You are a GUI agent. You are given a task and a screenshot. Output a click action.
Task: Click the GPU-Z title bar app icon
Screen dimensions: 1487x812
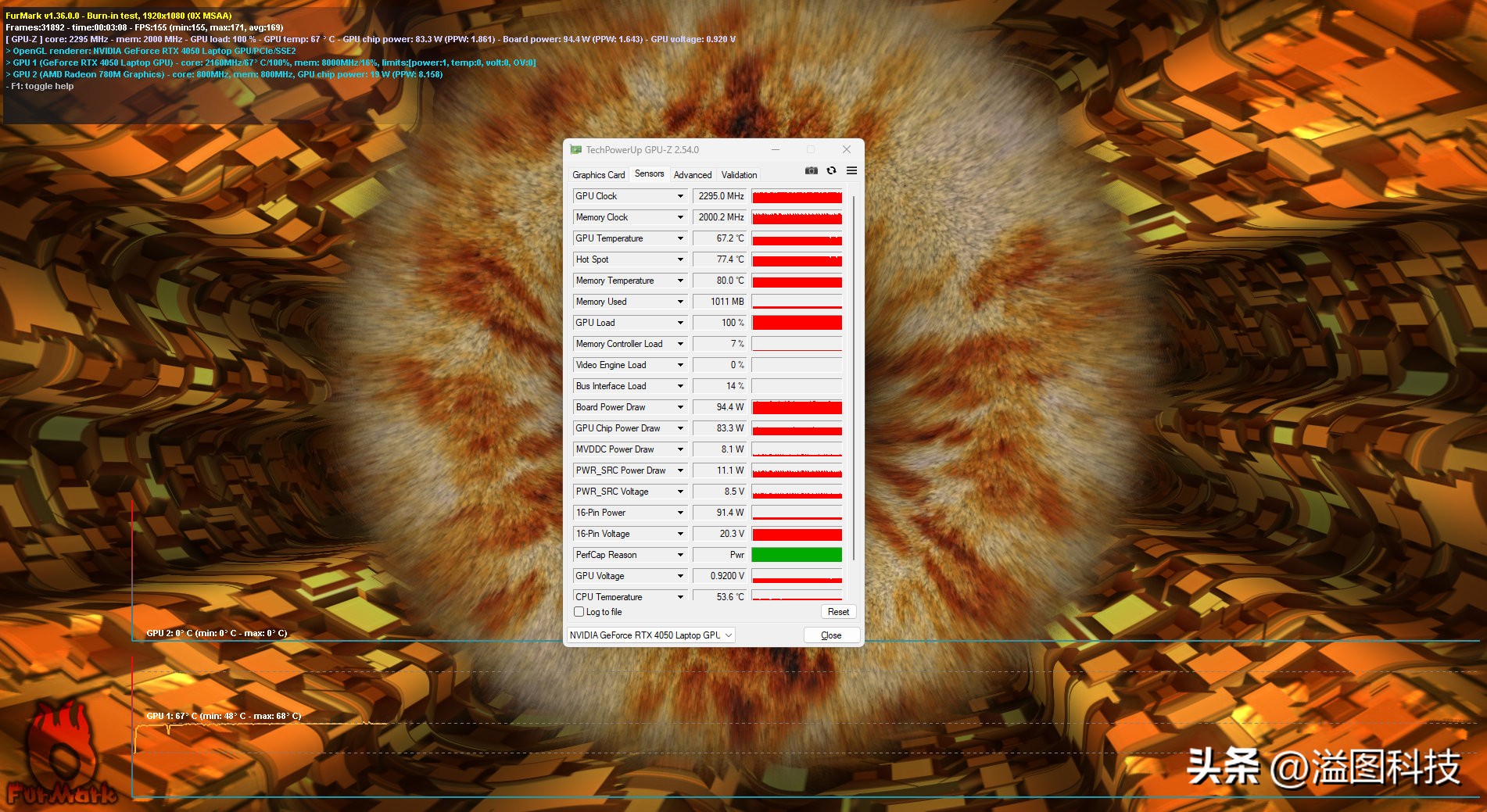click(x=576, y=149)
